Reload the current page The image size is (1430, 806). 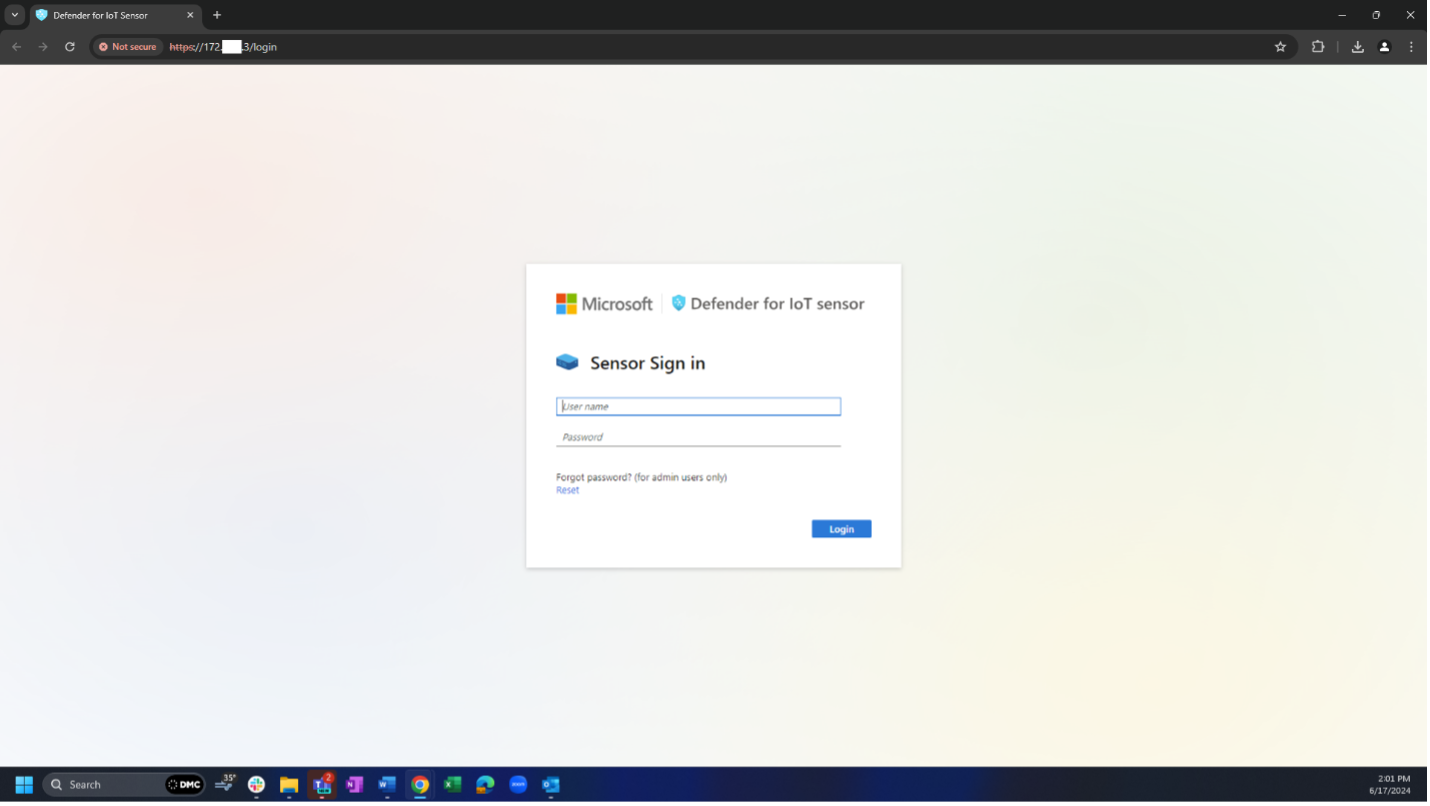click(x=70, y=47)
